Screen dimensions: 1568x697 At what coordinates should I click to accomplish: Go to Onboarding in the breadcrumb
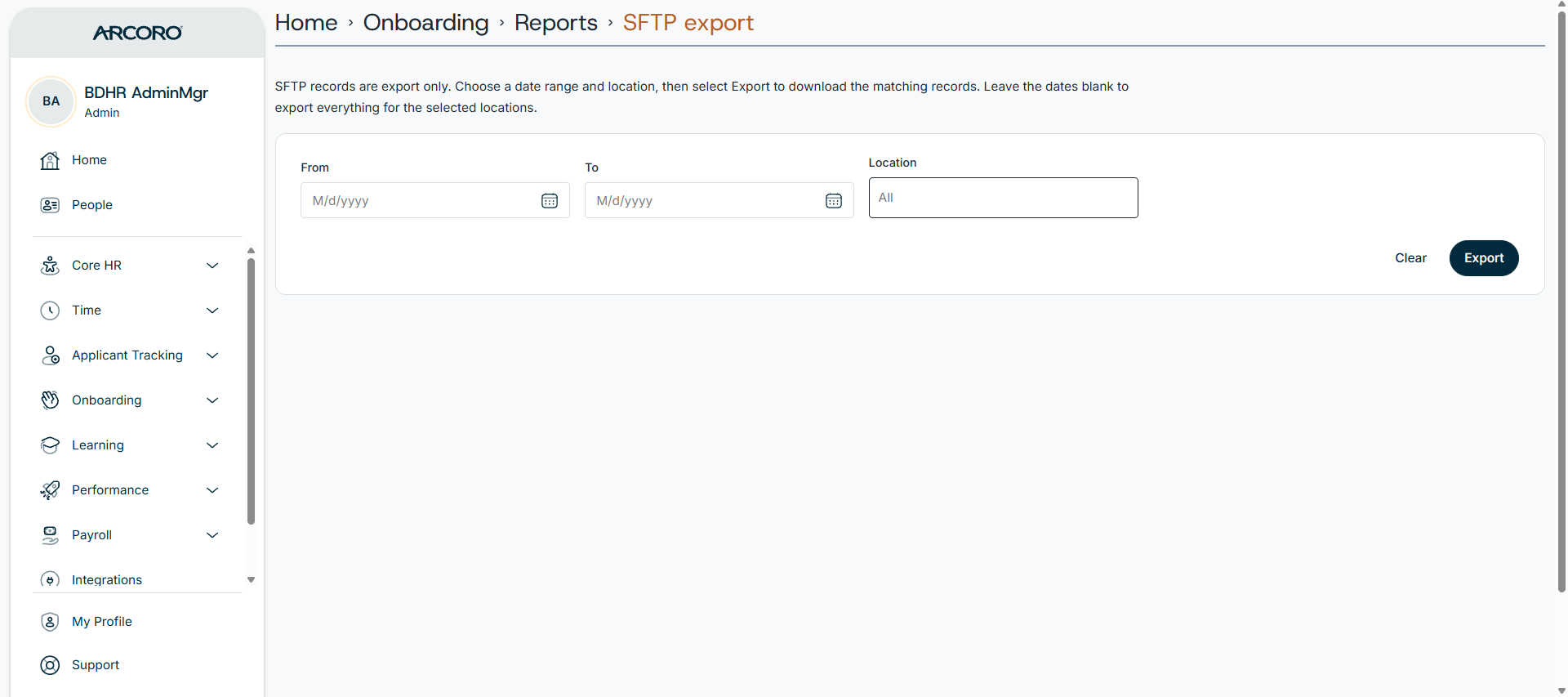425,23
